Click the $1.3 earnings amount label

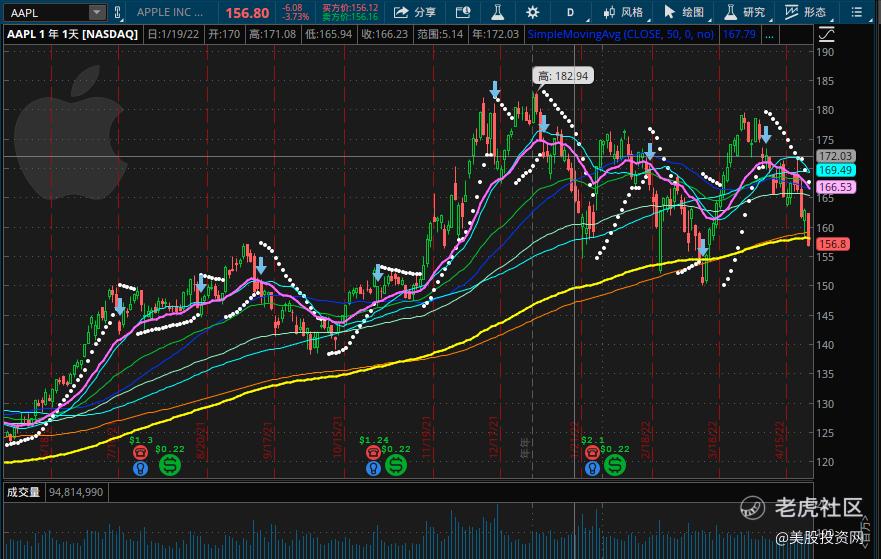pyautogui.click(x=141, y=440)
